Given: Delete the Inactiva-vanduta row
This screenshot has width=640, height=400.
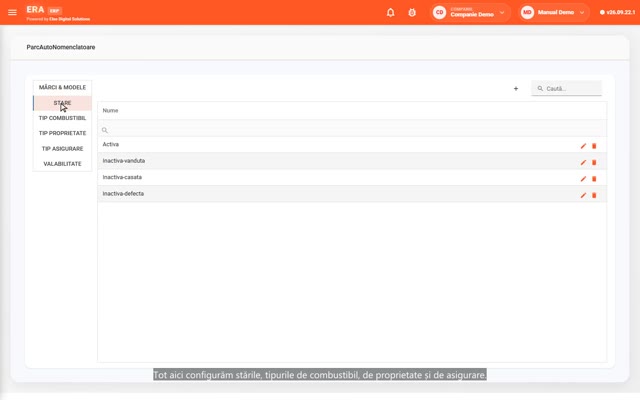Looking at the screenshot, I should (x=594, y=162).
